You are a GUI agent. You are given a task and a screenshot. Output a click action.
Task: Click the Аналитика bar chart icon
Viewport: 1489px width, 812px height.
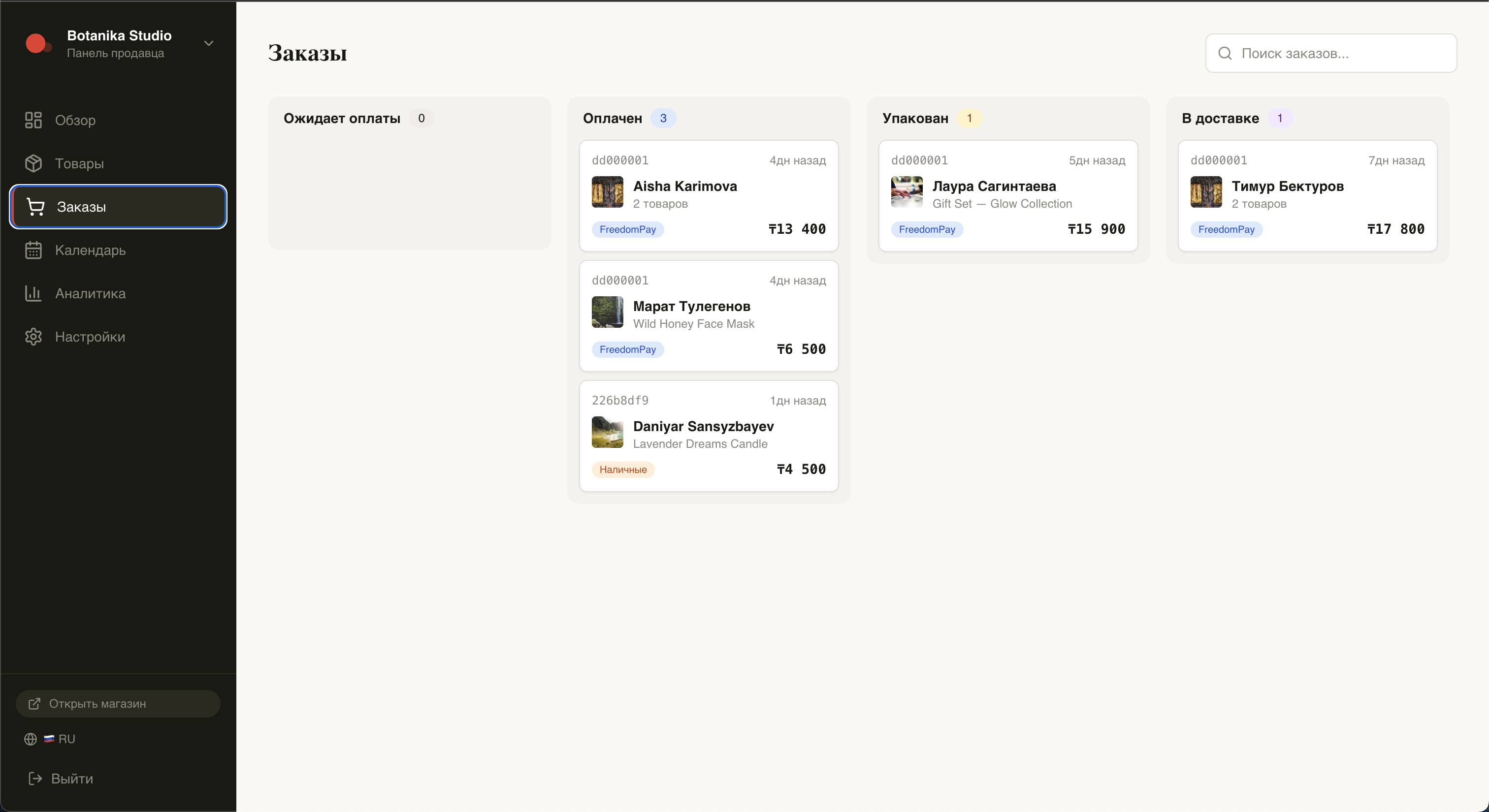tap(33, 293)
